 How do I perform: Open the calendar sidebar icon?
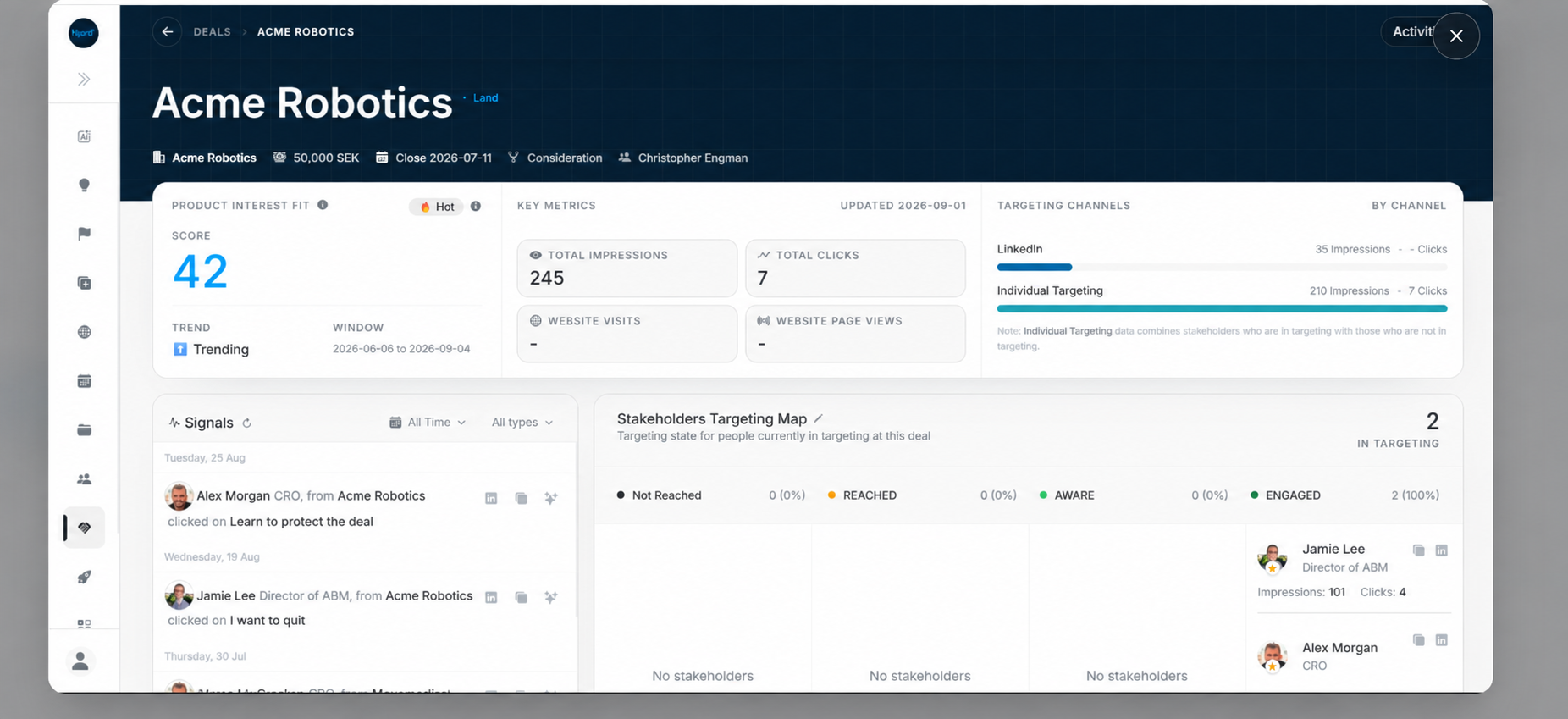[x=84, y=381]
